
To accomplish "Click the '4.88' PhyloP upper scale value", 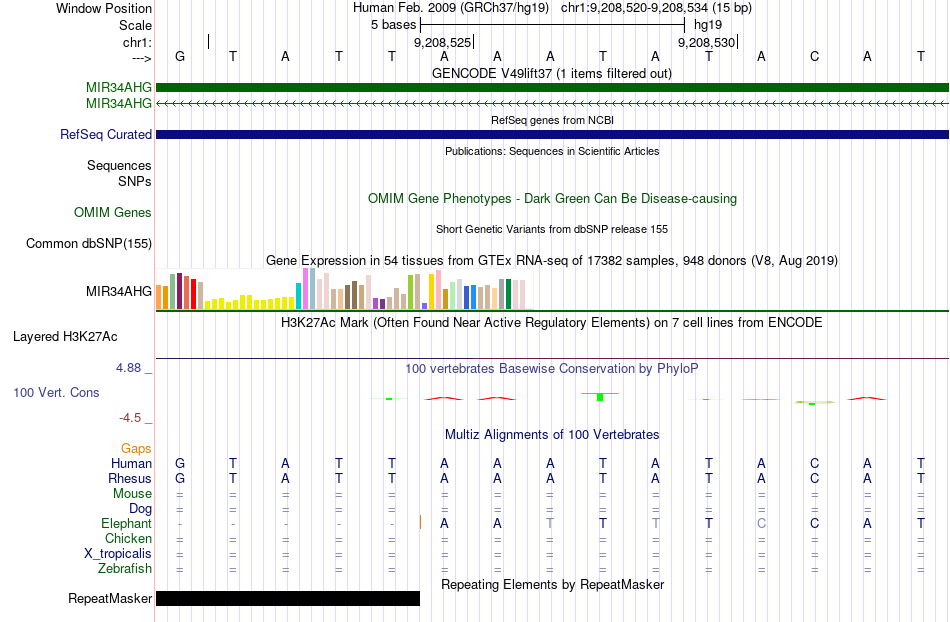I will [128, 368].
